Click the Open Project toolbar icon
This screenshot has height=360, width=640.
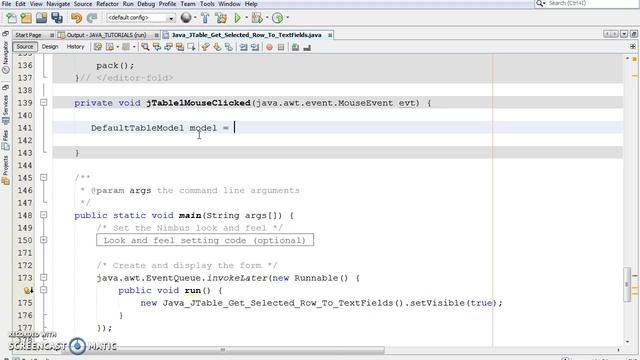(41, 18)
